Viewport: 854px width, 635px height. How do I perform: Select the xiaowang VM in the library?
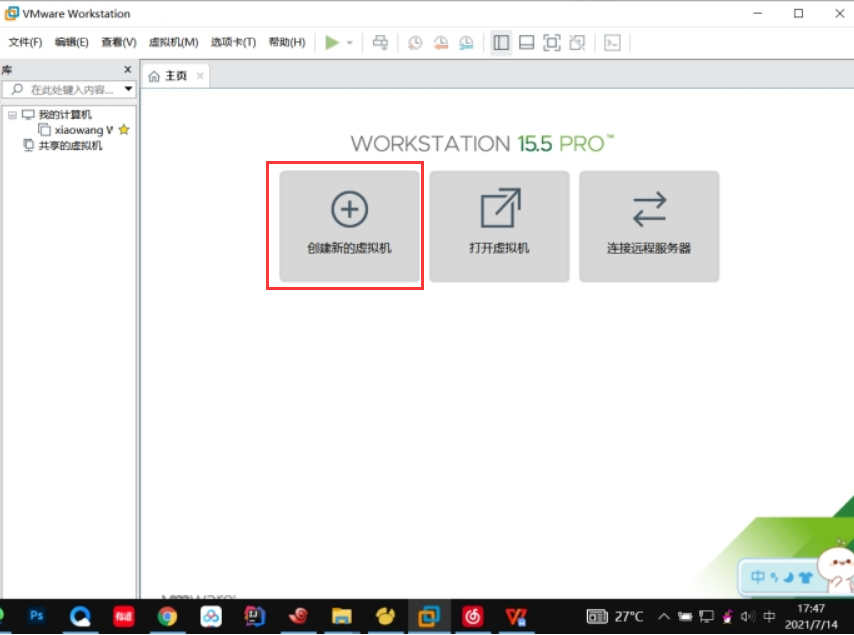coord(83,130)
